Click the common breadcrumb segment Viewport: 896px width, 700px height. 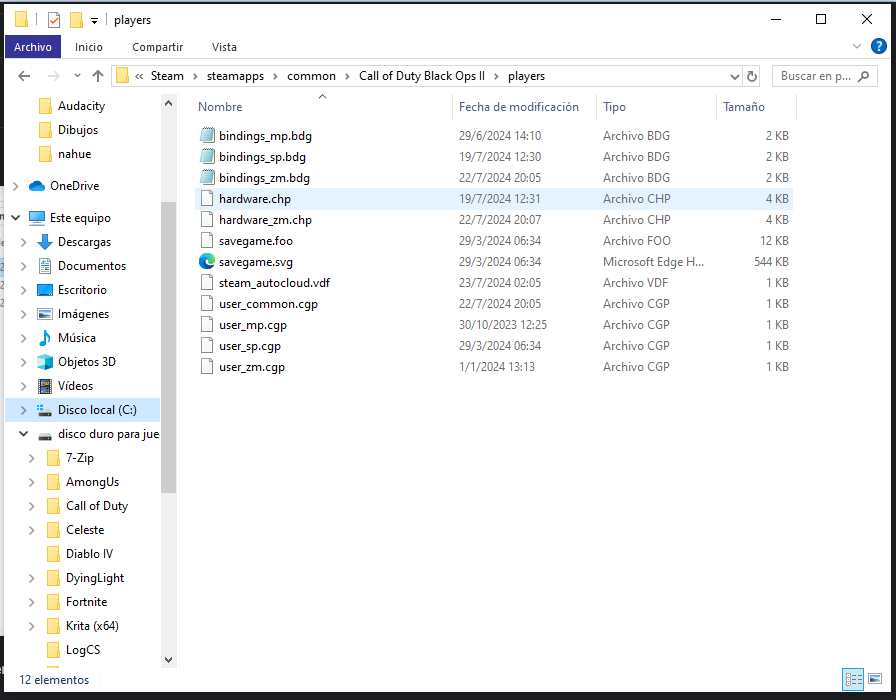pos(311,76)
